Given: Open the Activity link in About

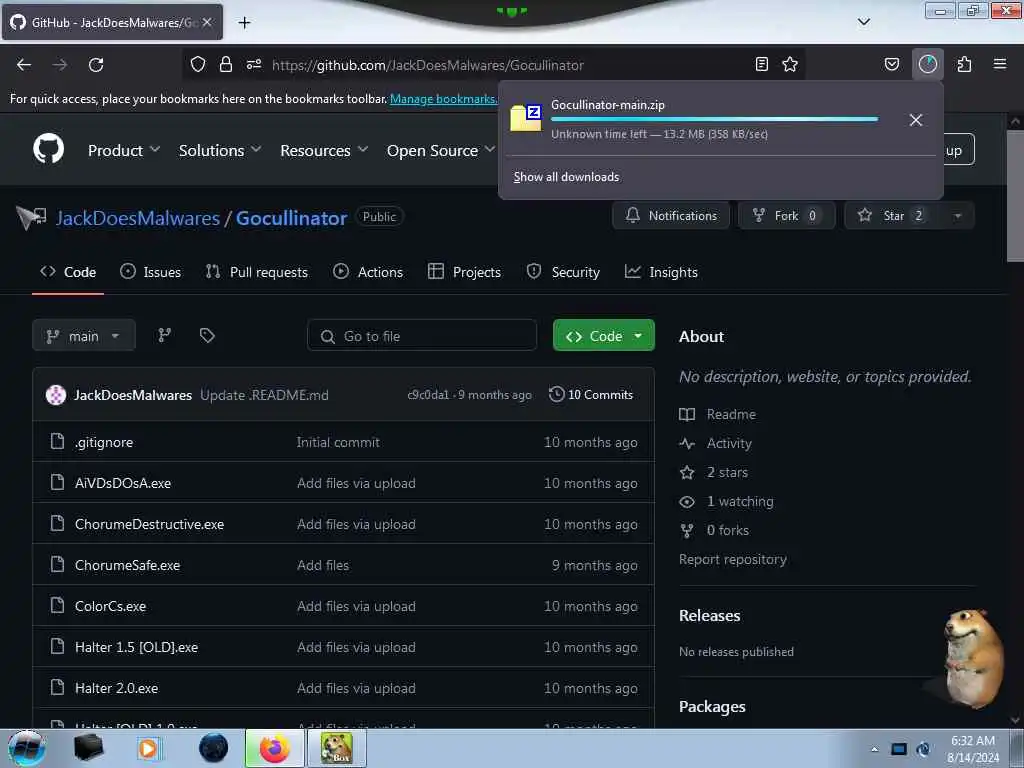Looking at the screenshot, I should 716,443.
